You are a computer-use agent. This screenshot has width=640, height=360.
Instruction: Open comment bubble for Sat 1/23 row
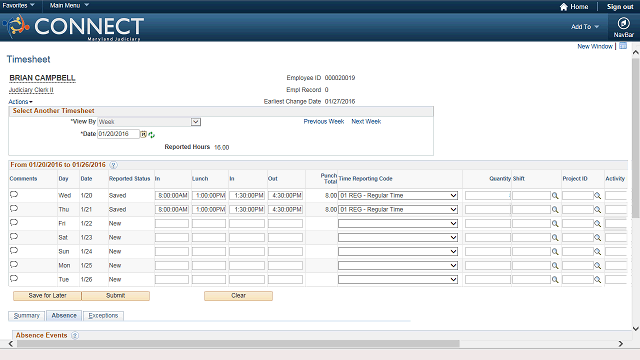14,236
